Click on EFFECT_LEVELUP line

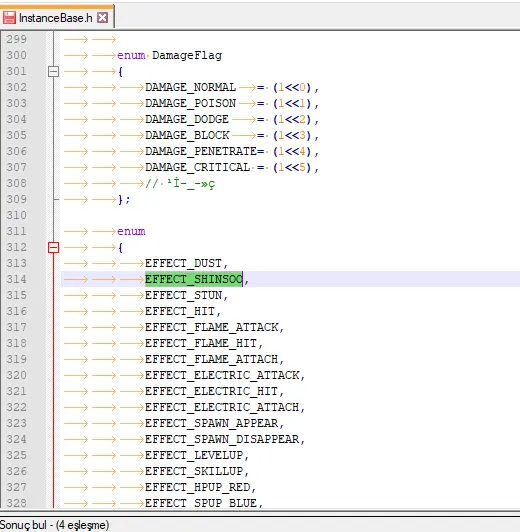(x=194, y=455)
